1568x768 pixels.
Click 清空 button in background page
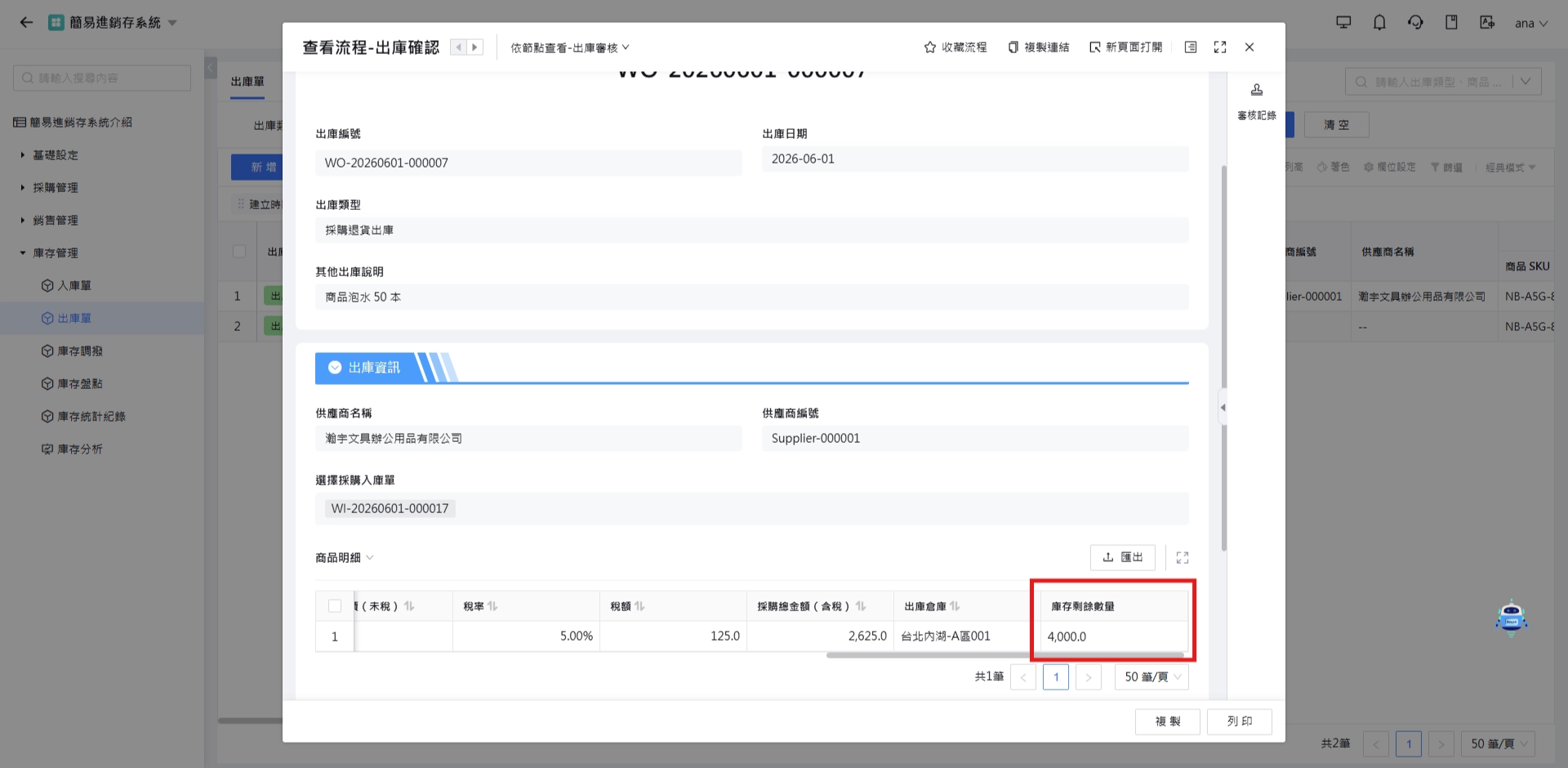point(1336,125)
